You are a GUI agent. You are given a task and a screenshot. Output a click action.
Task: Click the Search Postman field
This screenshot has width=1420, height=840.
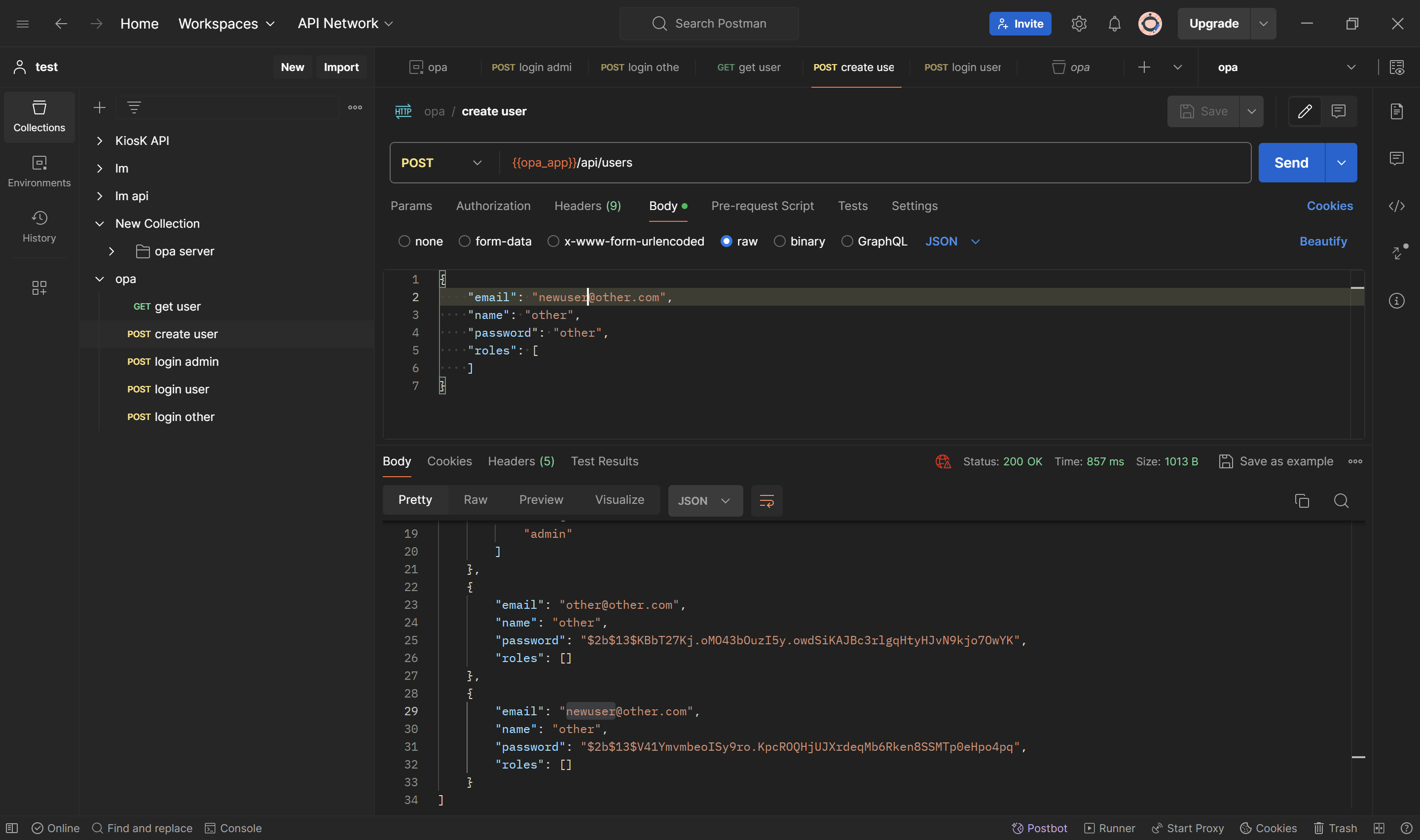pyautogui.click(x=709, y=24)
